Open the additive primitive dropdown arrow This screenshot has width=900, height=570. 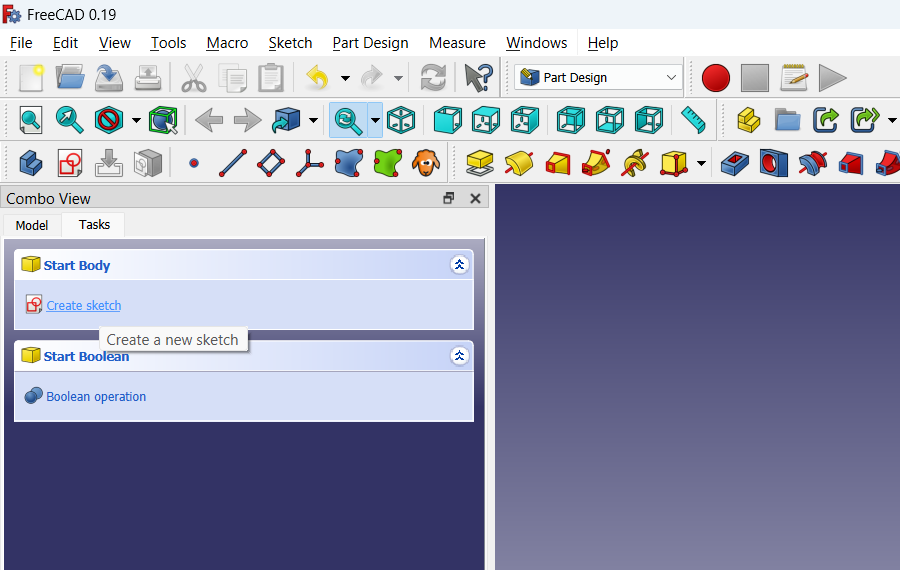701,164
